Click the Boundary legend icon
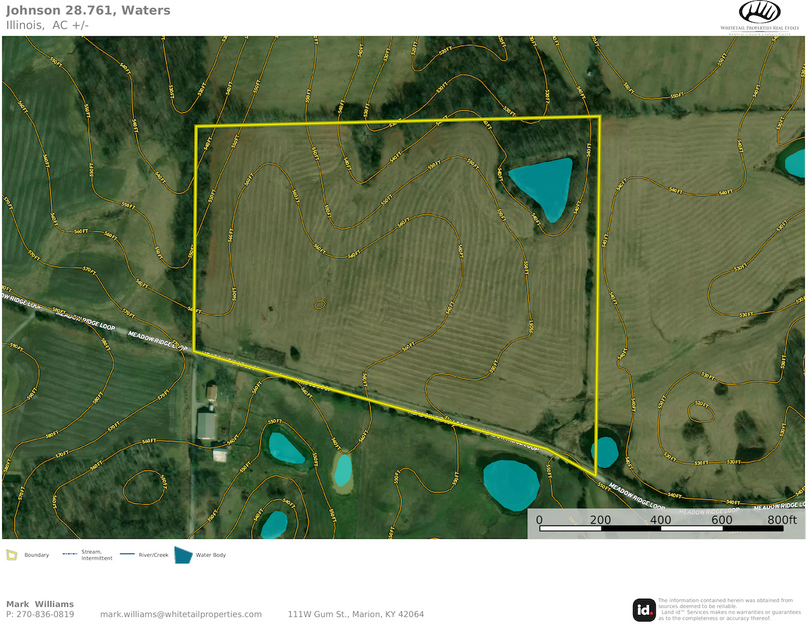This screenshot has height=625, width=808. click(x=11, y=555)
